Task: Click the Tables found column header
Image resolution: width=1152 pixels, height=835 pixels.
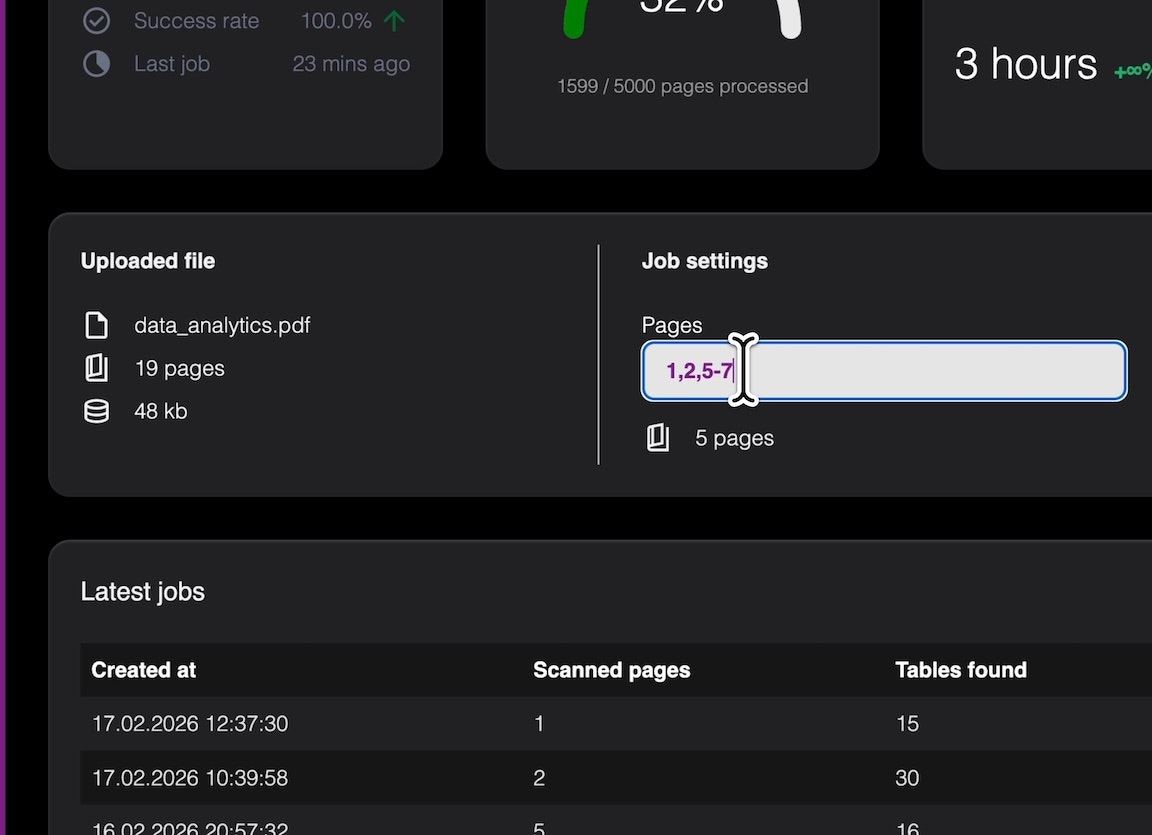Action: tap(960, 670)
